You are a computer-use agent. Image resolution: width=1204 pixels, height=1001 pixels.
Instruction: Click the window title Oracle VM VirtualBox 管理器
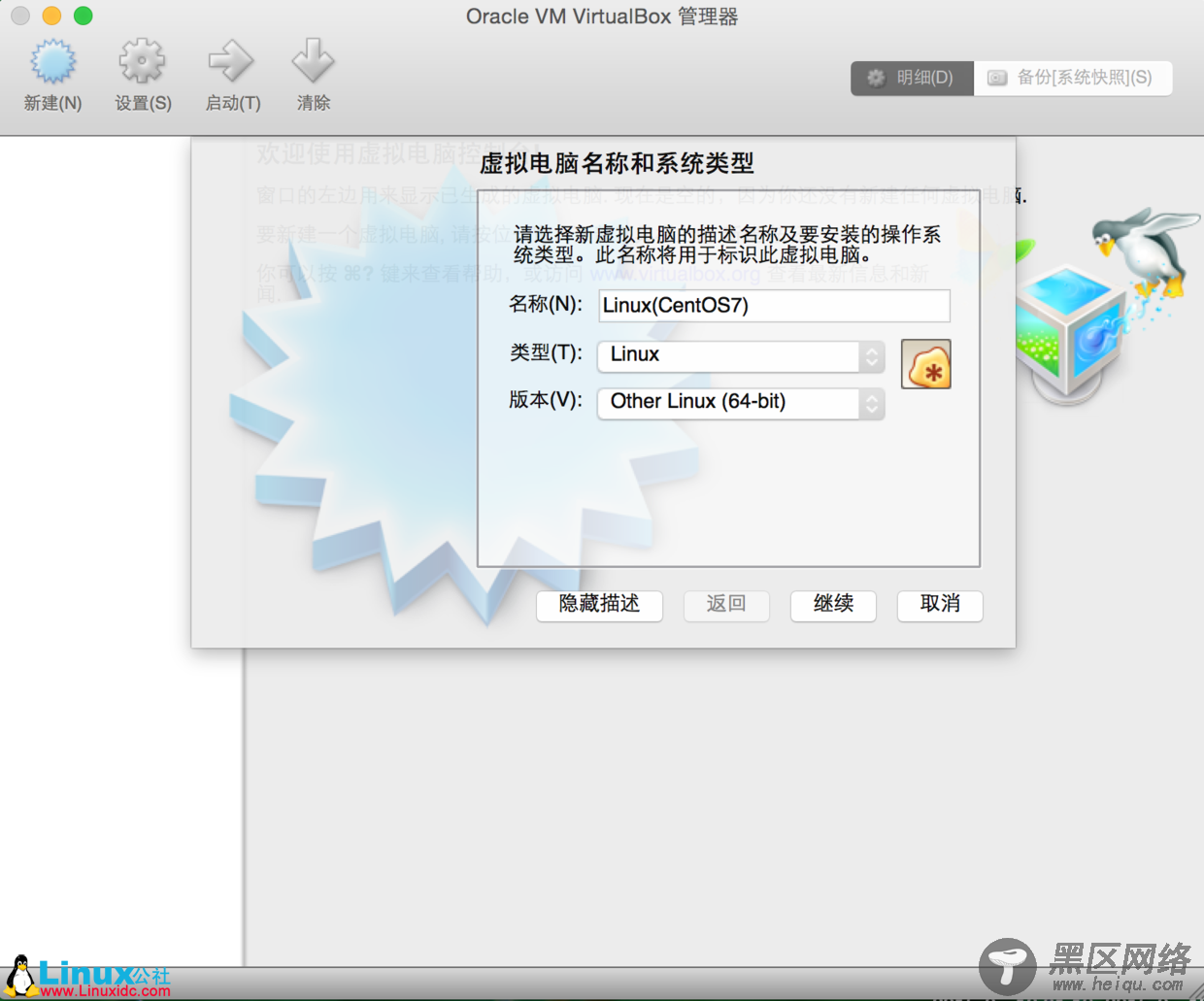pos(602,17)
